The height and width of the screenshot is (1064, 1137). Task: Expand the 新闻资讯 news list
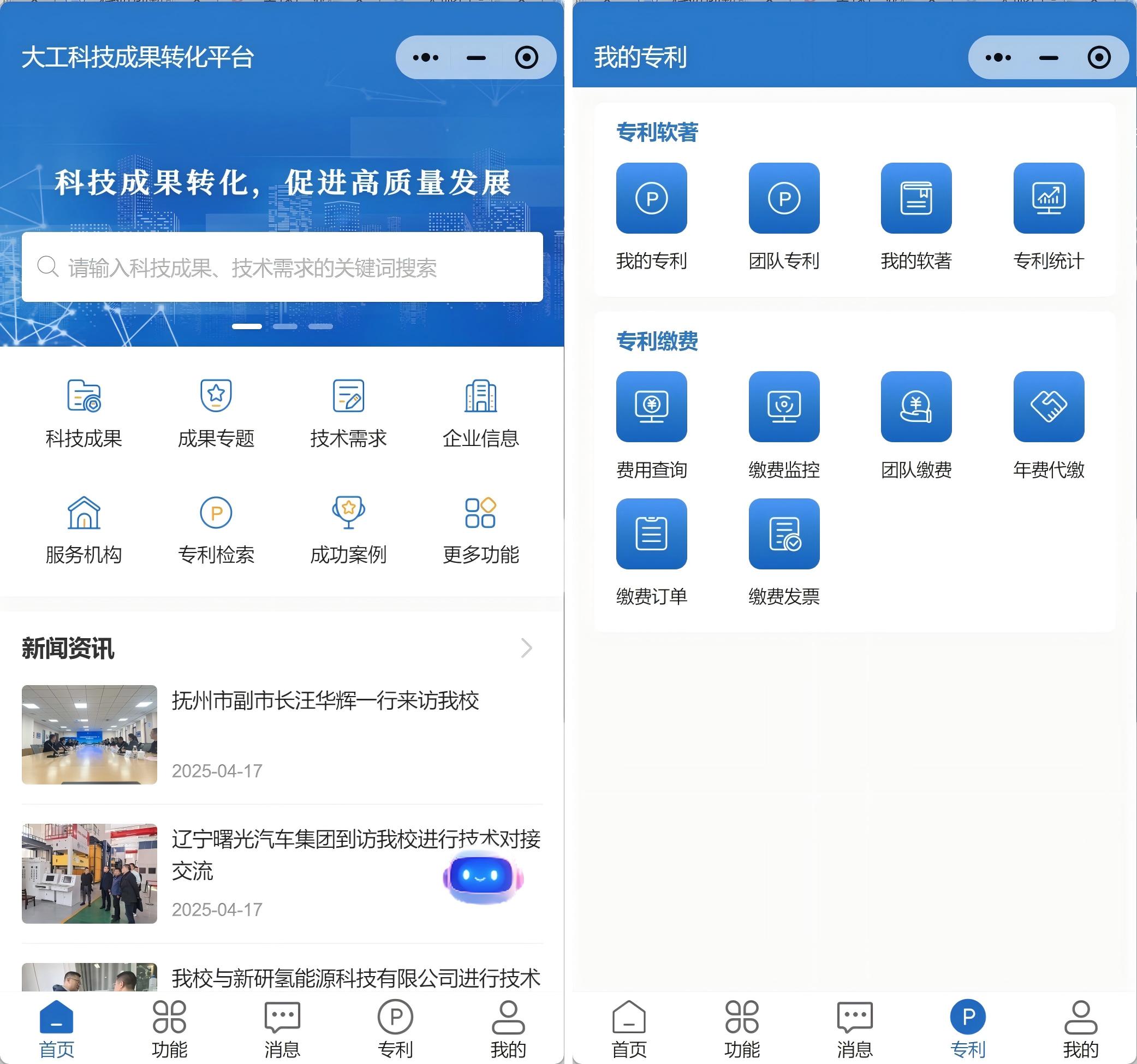pyautogui.click(x=526, y=648)
